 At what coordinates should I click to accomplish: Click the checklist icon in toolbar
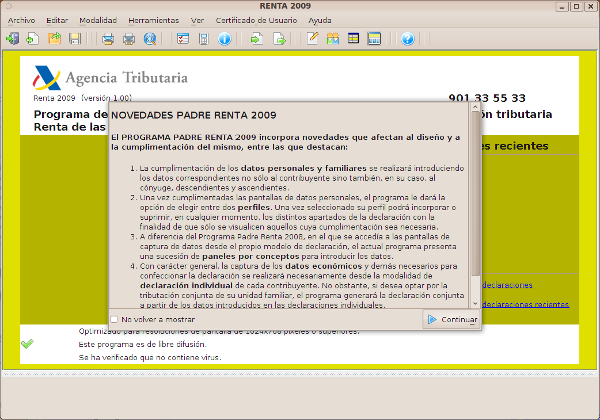coord(182,39)
